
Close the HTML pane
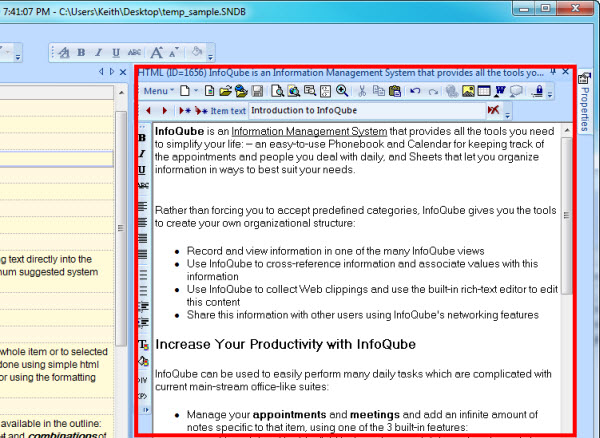click(x=566, y=72)
